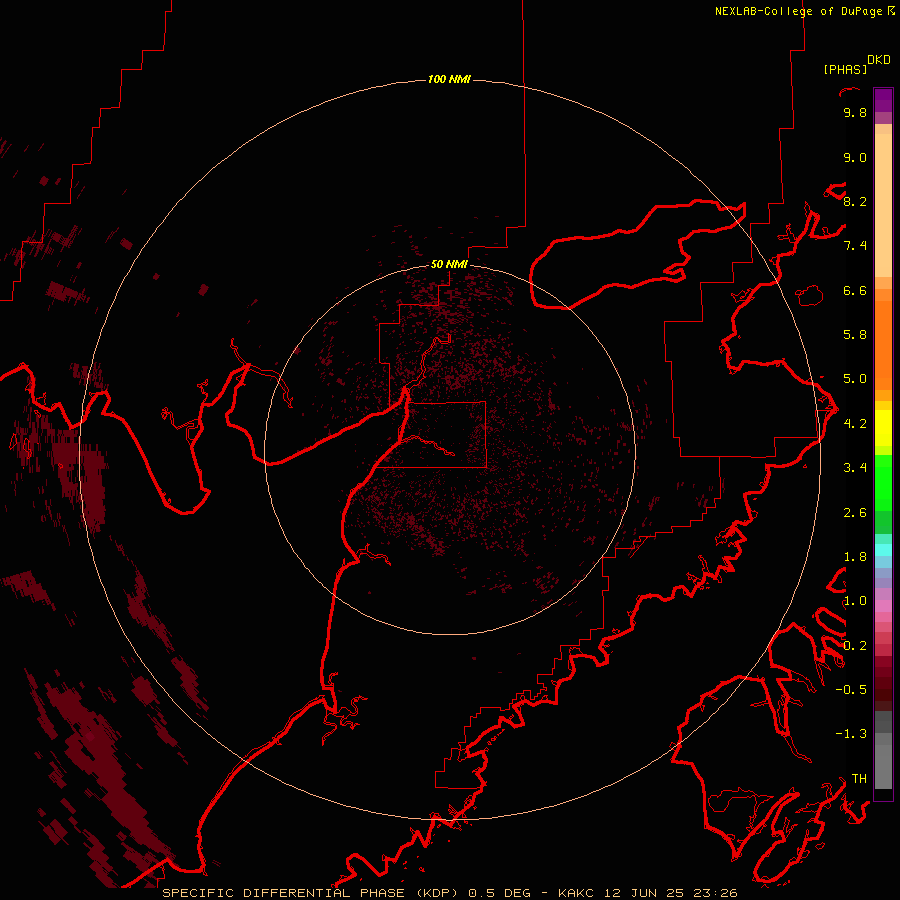Image resolution: width=900 pixels, height=900 pixels.
Task: Click the 9.0 scale value
Action: (x=855, y=157)
